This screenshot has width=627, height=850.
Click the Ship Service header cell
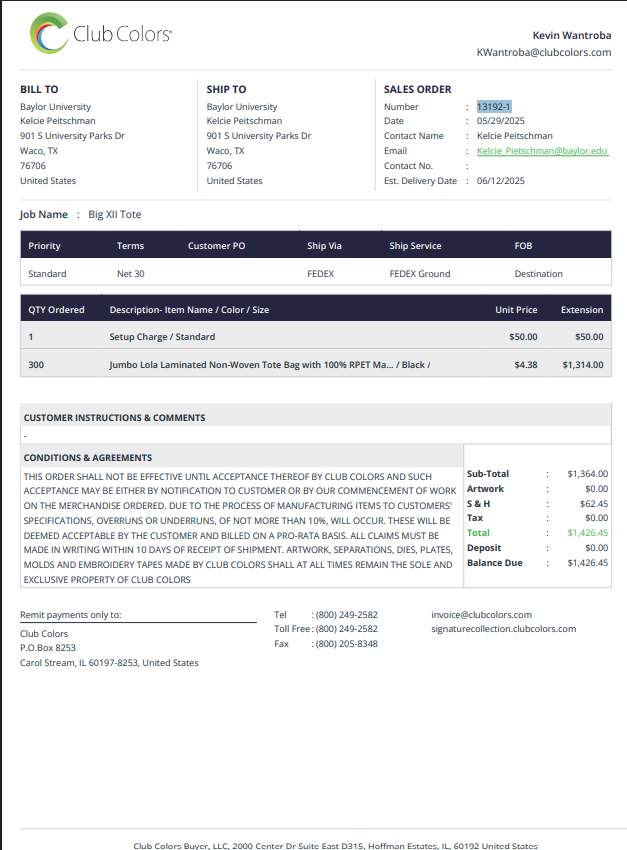[415, 246]
